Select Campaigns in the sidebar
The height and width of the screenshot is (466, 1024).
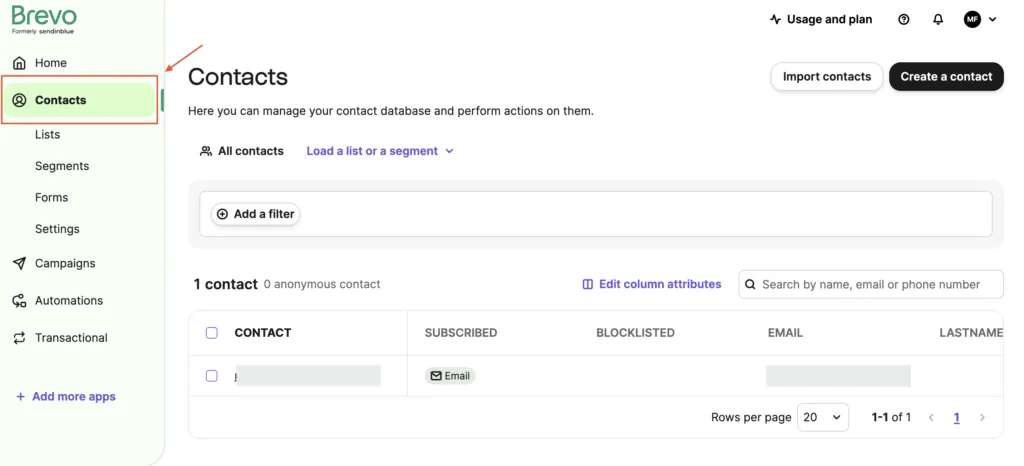[x=65, y=263]
